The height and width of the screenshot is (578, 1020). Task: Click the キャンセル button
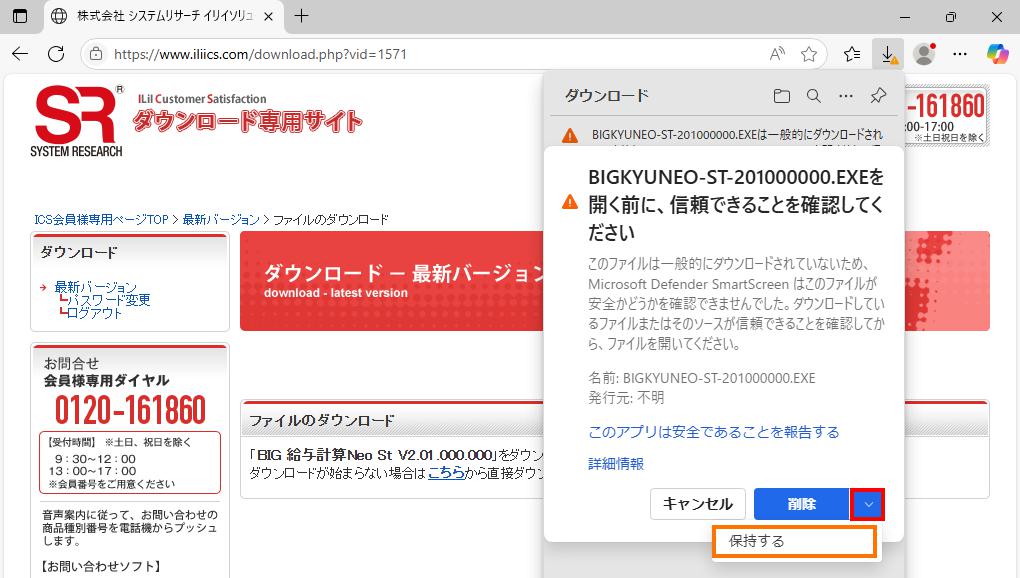697,504
